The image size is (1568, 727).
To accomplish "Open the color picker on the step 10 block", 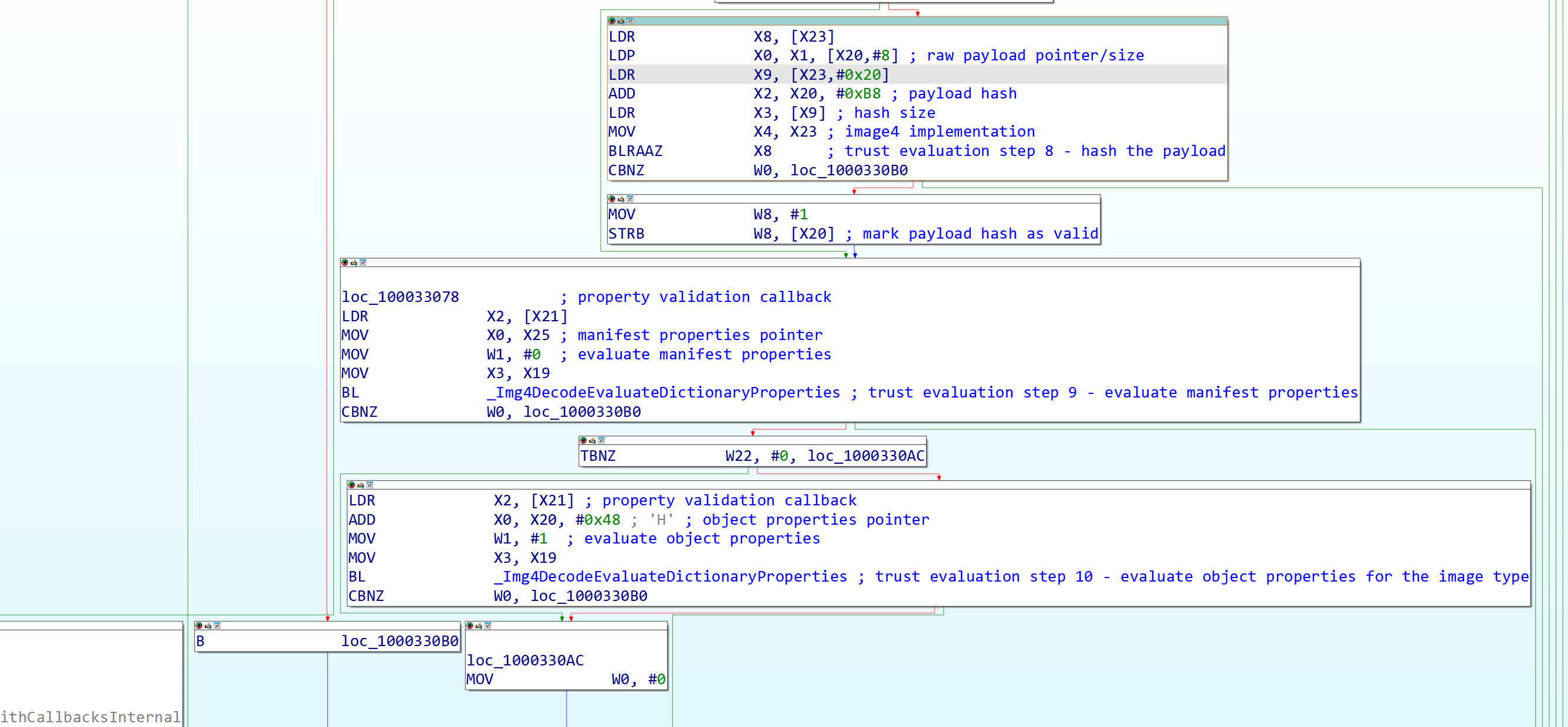I will (351, 485).
